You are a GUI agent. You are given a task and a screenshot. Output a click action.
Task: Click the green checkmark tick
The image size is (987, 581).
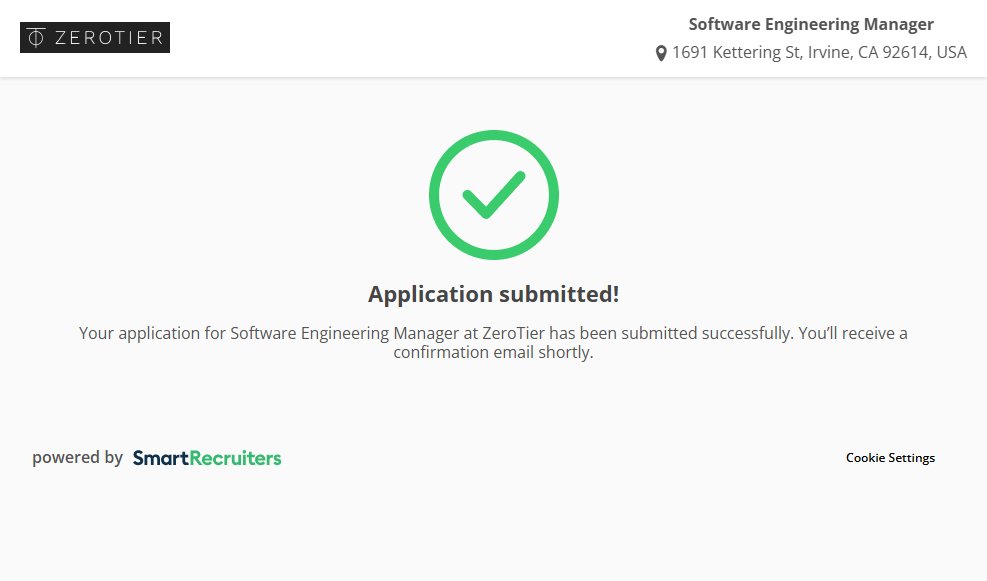493,194
